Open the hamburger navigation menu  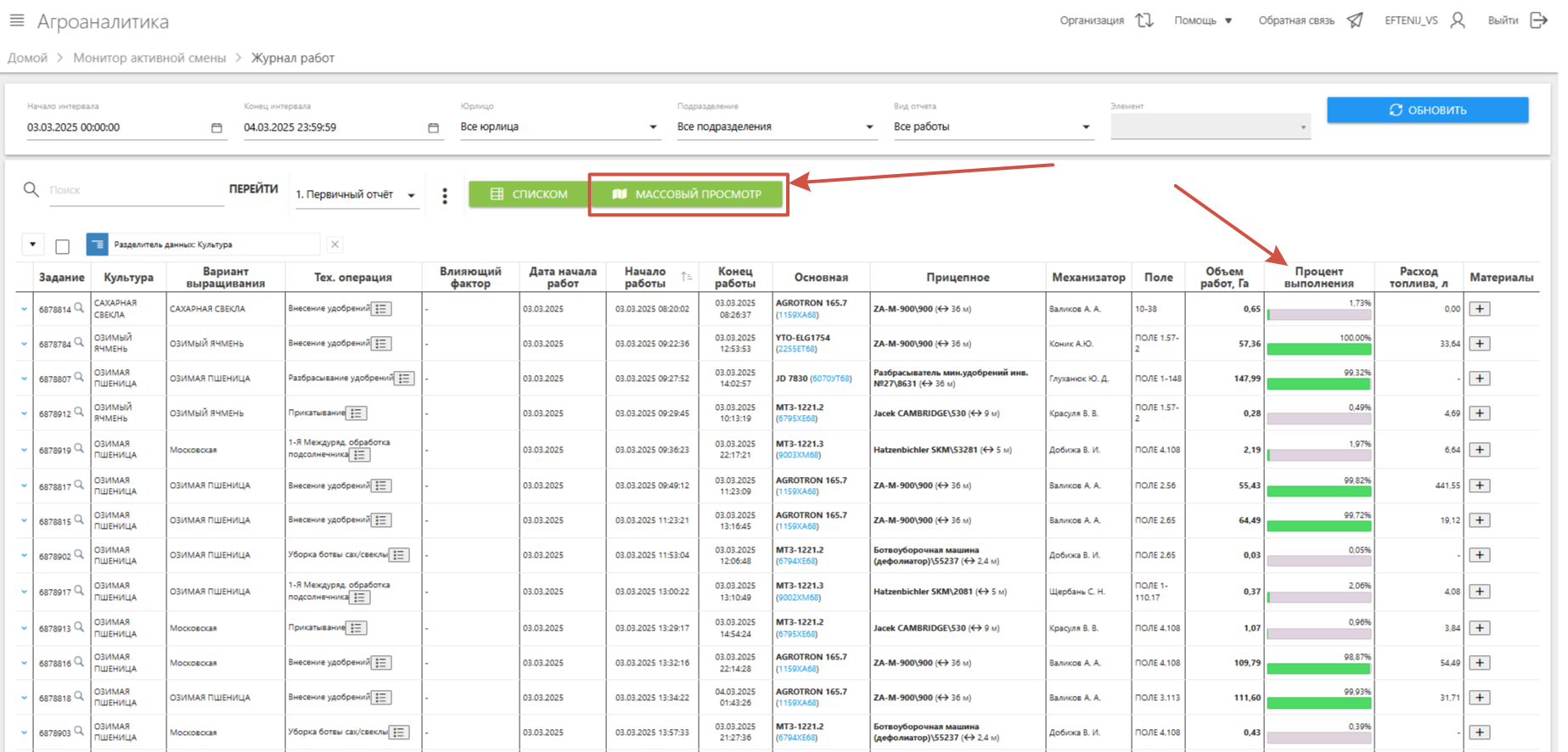pyautogui.click(x=17, y=20)
